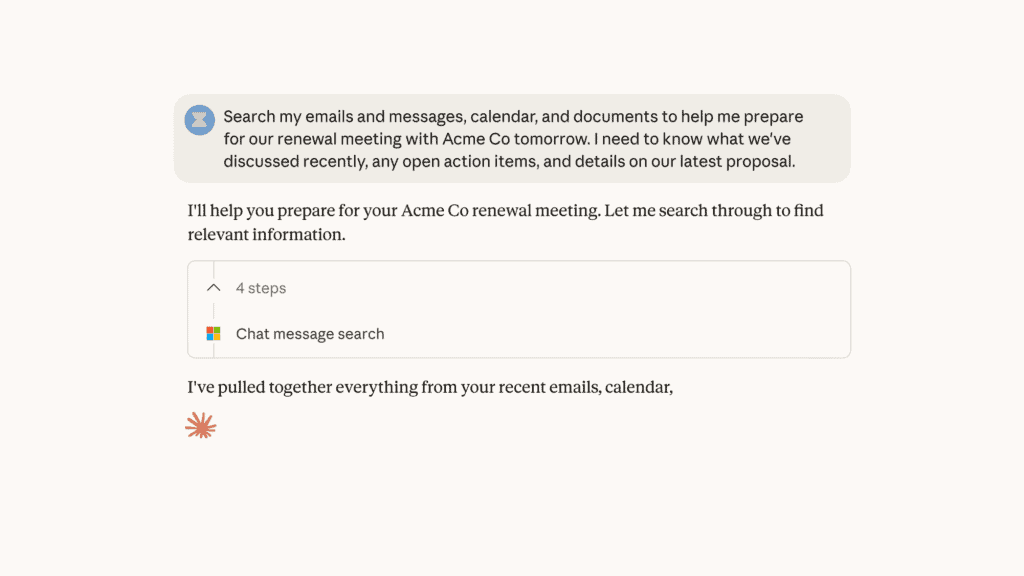Click the "I've pulled together everything" response line
This screenshot has height=576, width=1024.
(430, 387)
